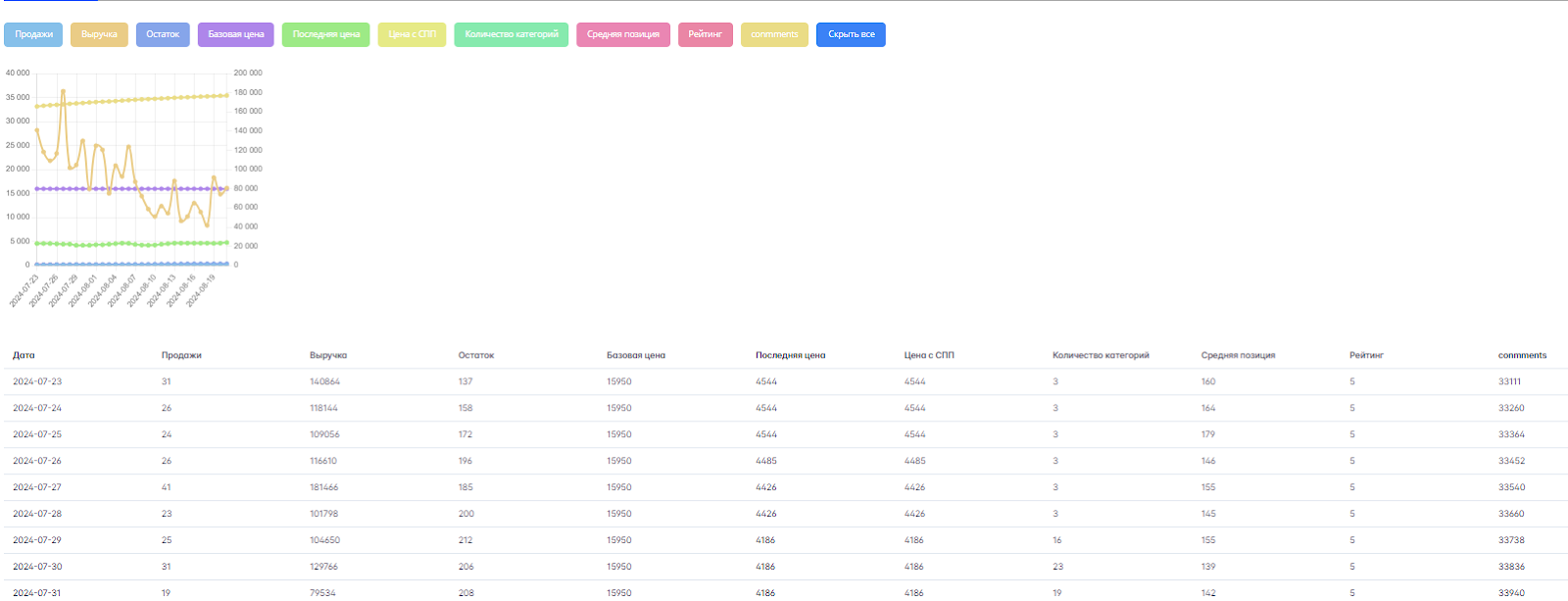Click the Цена с СПП table column header

point(929,355)
